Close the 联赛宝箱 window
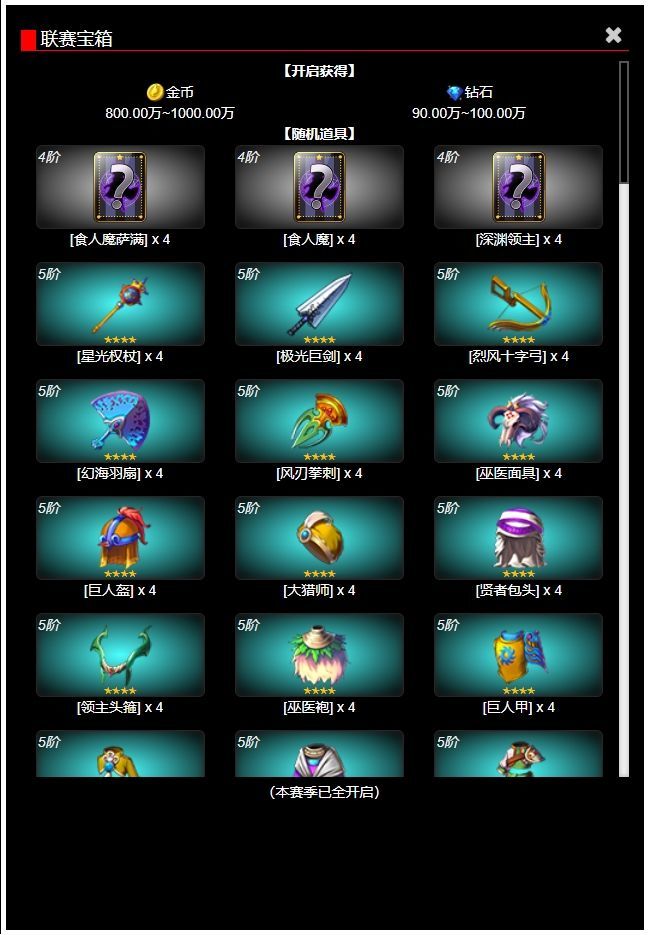648x935 pixels. (x=613, y=35)
